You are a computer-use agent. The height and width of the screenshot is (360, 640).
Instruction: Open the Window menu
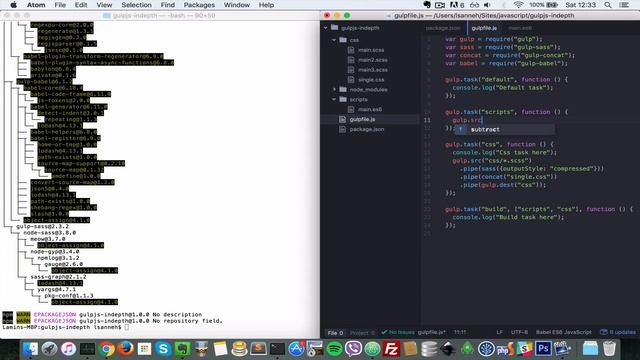click(x=237, y=5)
